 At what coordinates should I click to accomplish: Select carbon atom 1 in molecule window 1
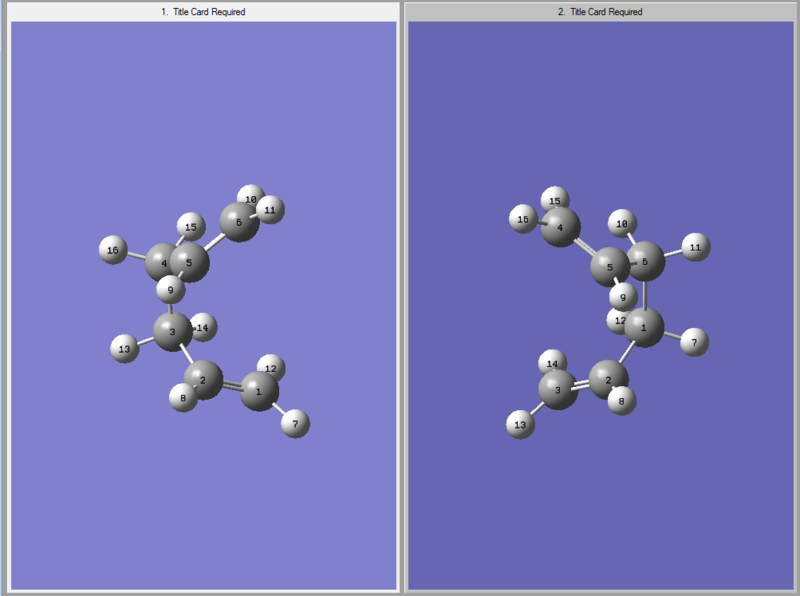(x=259, y=391)
